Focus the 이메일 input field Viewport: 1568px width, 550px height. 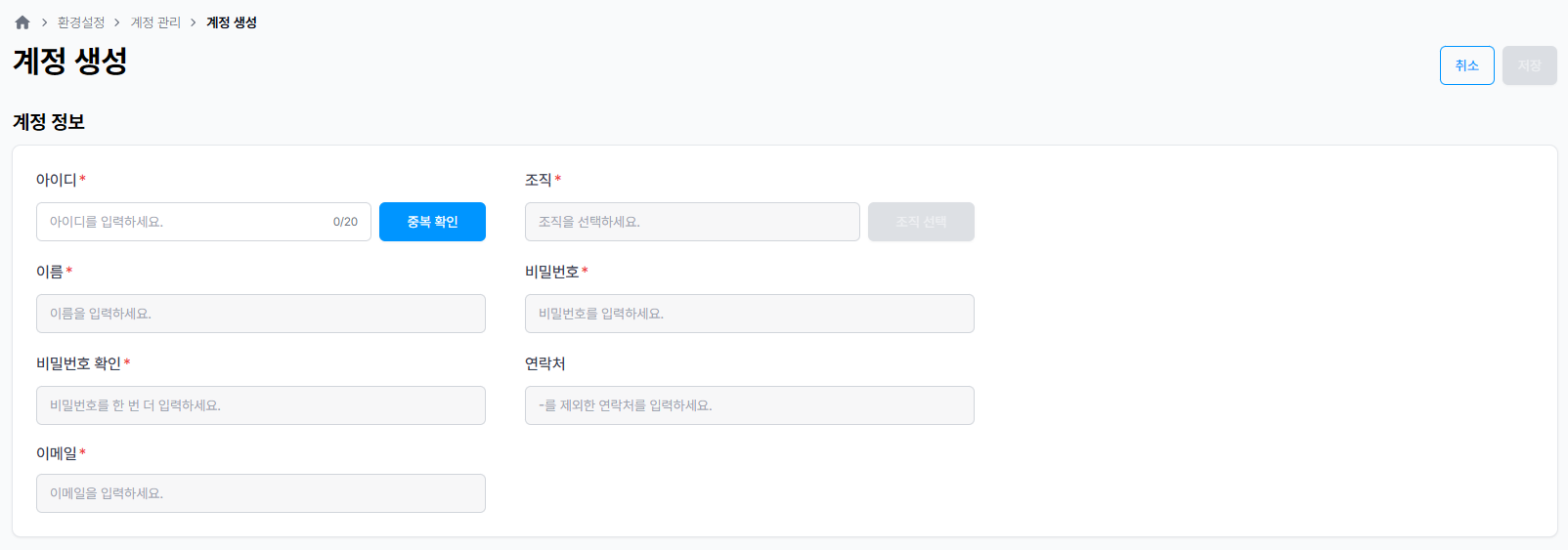pos(260,493)
